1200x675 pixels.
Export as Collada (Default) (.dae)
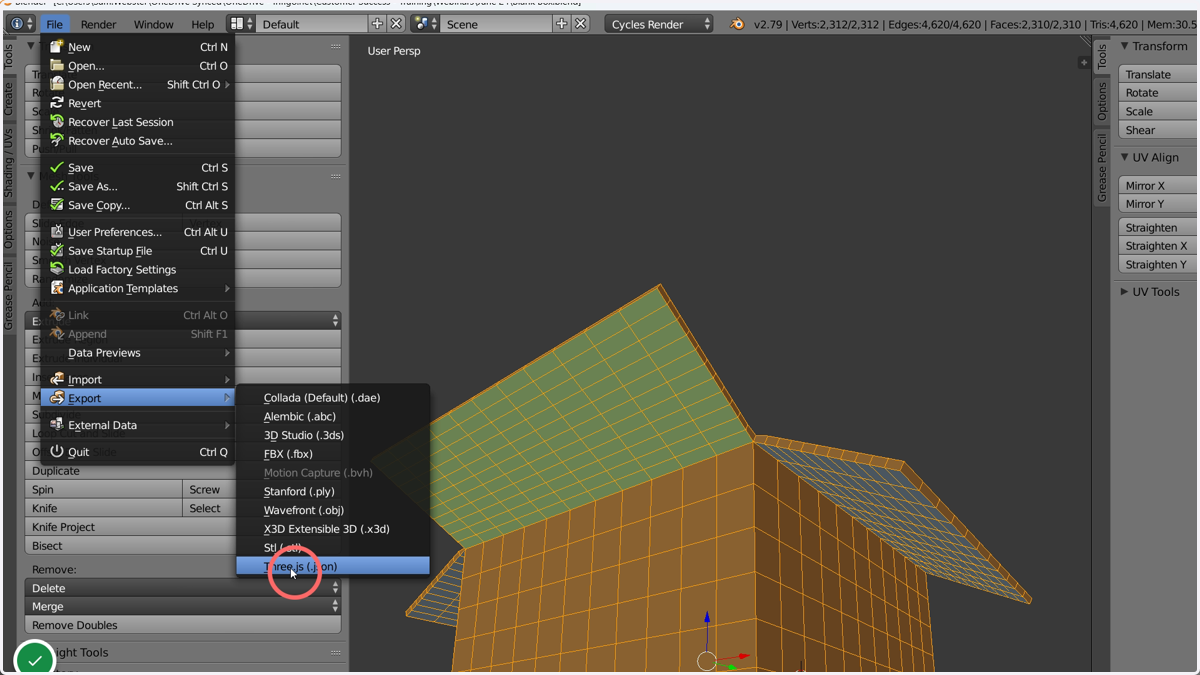pyautogui.click(x=333, y=398)
